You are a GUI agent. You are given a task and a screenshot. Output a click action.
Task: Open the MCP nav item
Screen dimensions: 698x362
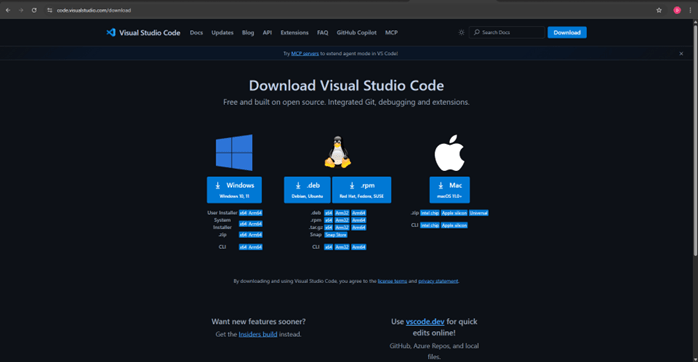coord(391,33)
